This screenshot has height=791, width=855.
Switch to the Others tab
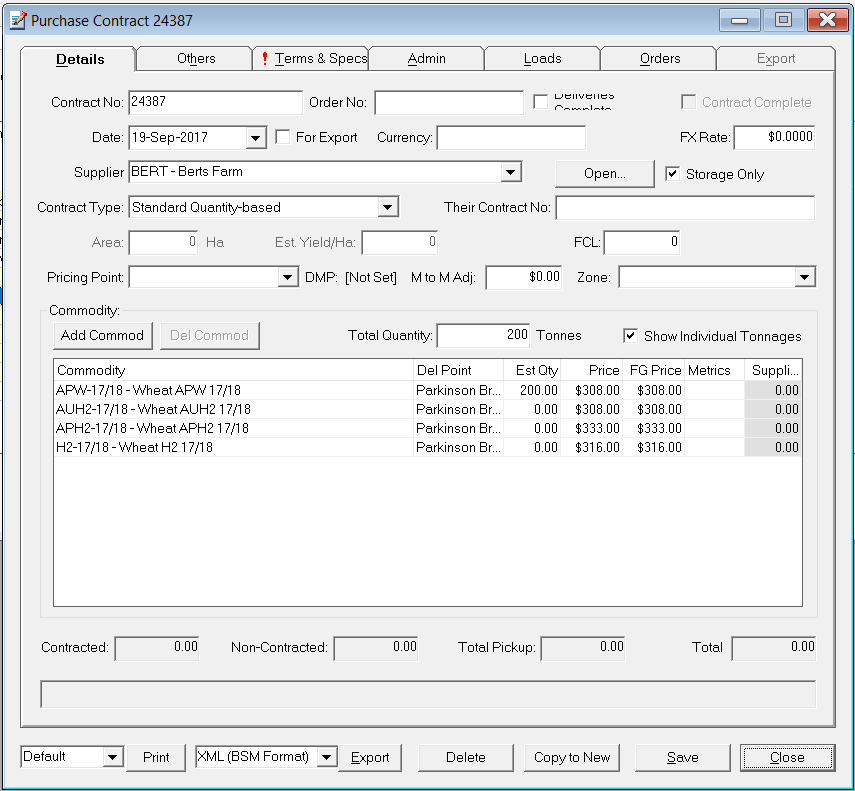pyautogui.click(x=196, y=58)
